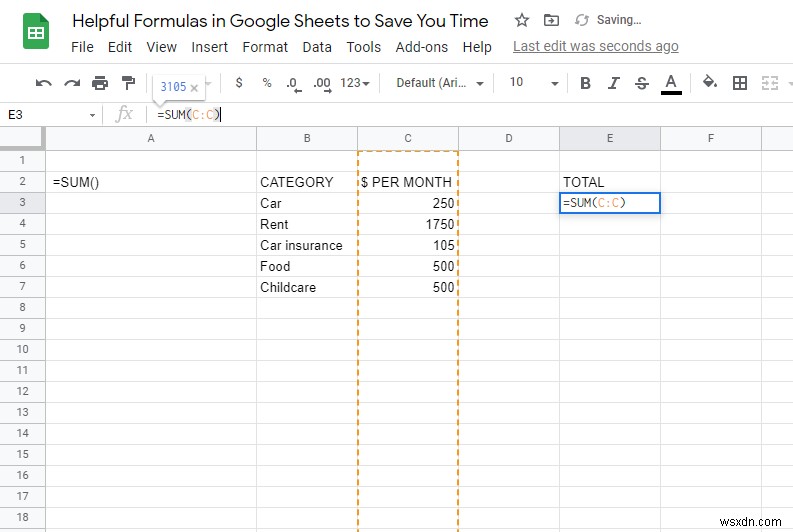This screenshot has width=793, height=532.
Task: Click the Undo arrow icon
Action: point(44,83)
